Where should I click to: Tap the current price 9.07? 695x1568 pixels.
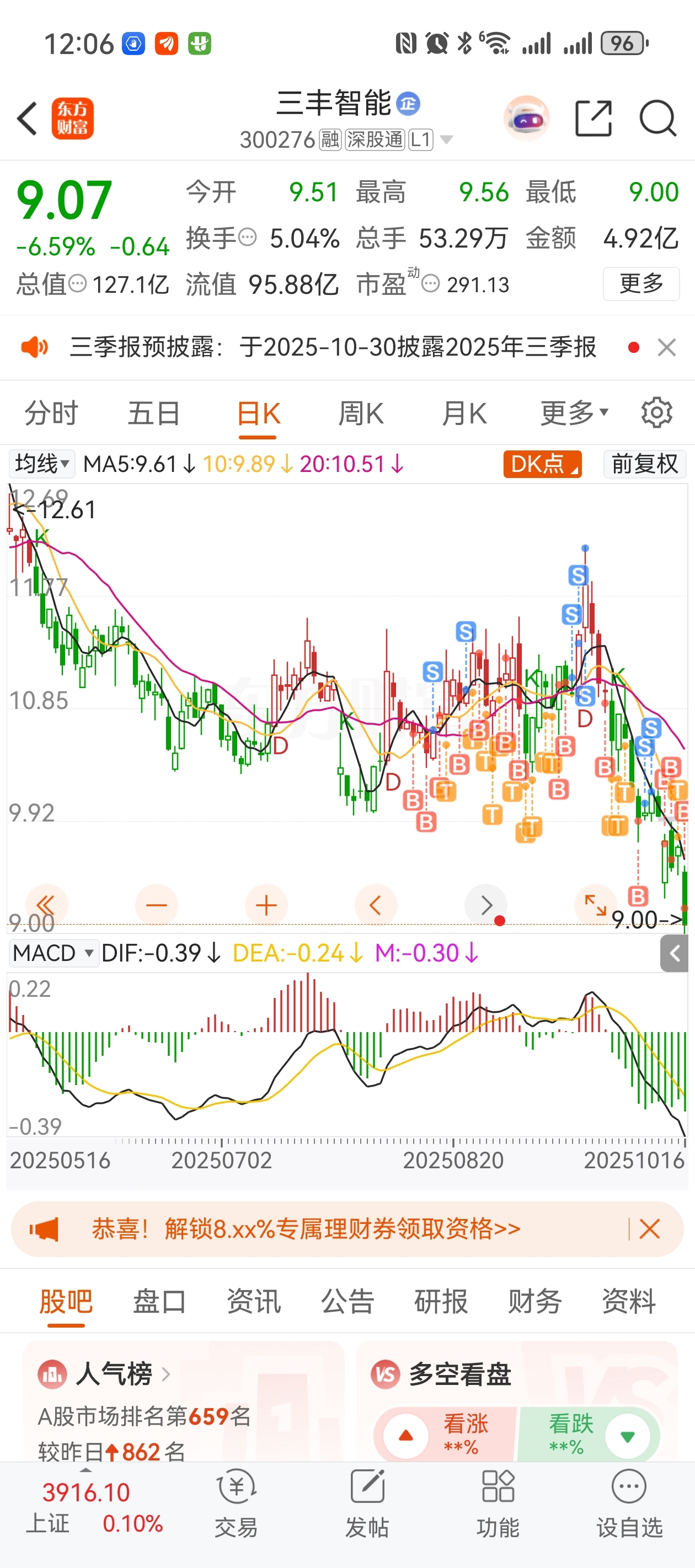(x=65, y=200)
